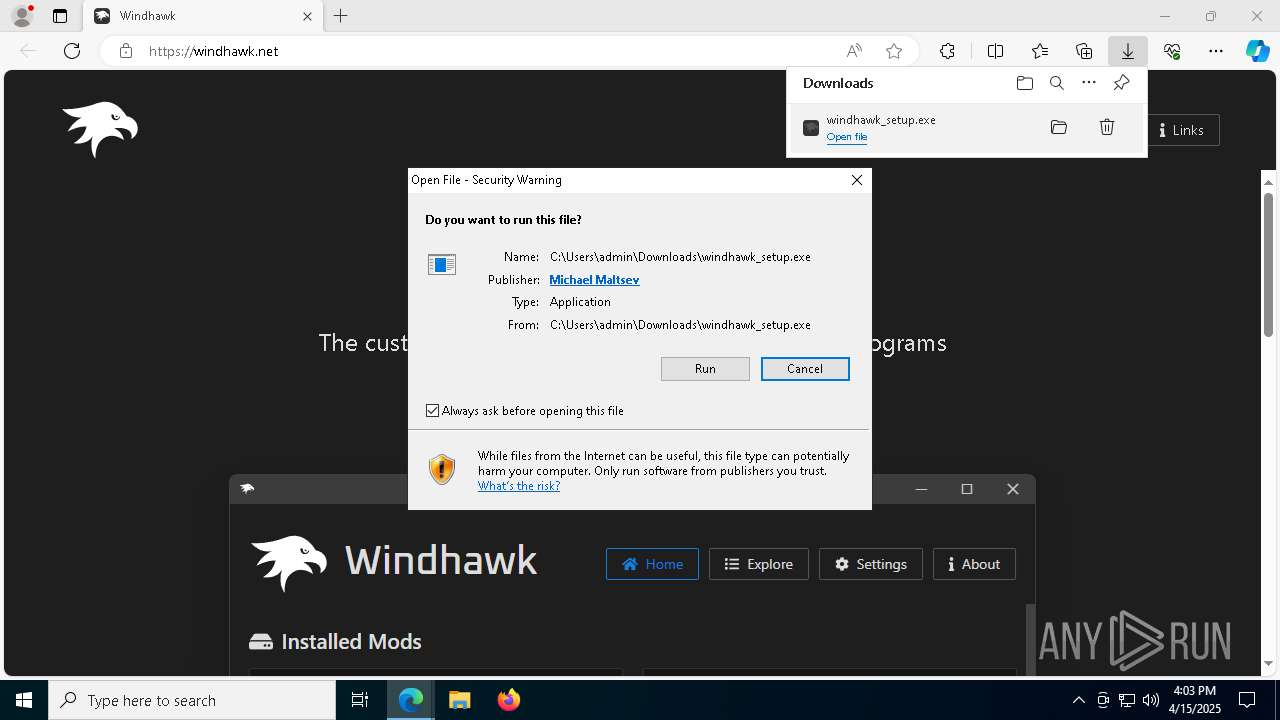Close the Security Warning dialog
This screenshot has height=720, width=1280.
point(857,180)
